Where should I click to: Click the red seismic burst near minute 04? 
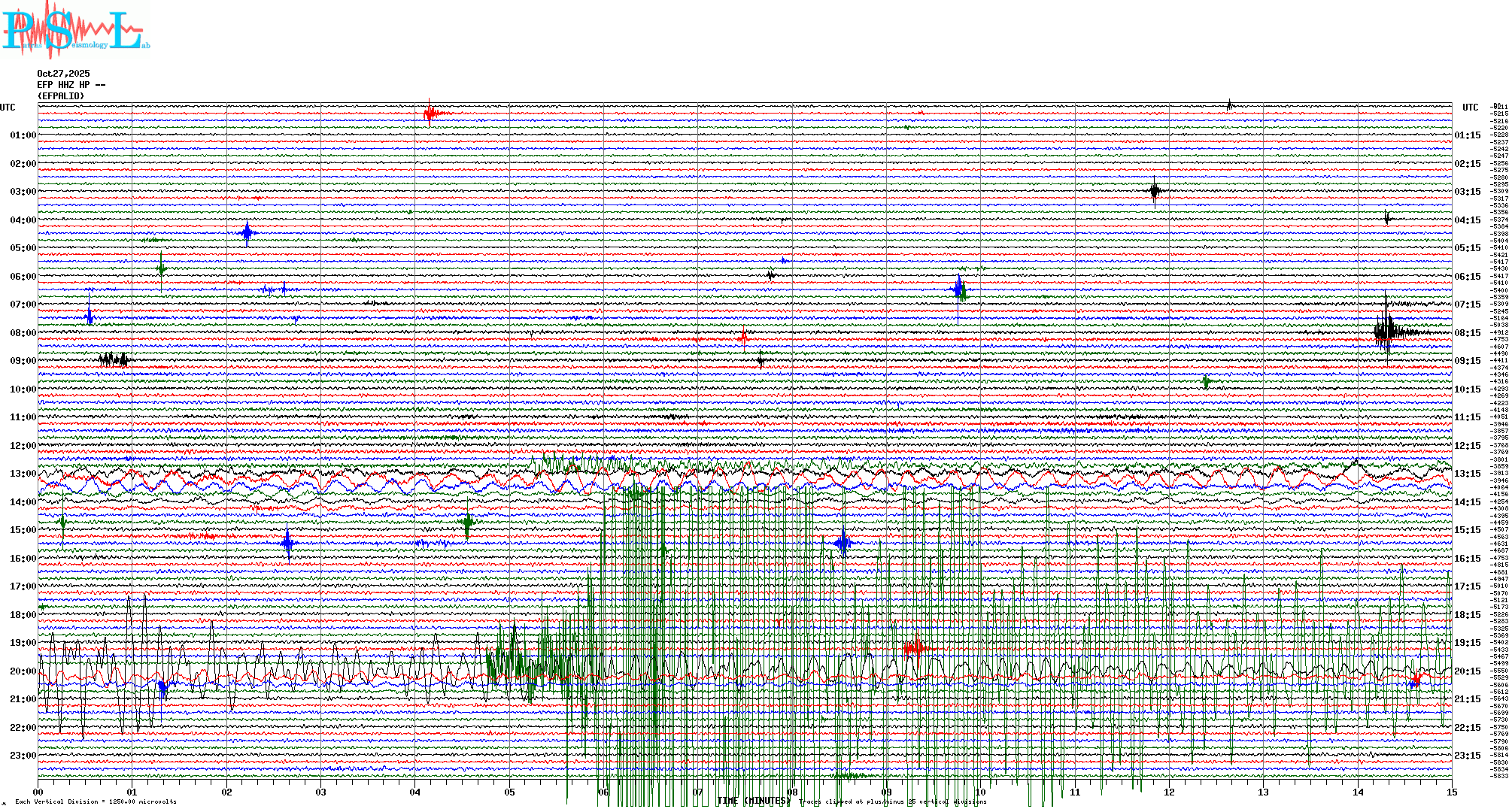[x=430, y=114]
